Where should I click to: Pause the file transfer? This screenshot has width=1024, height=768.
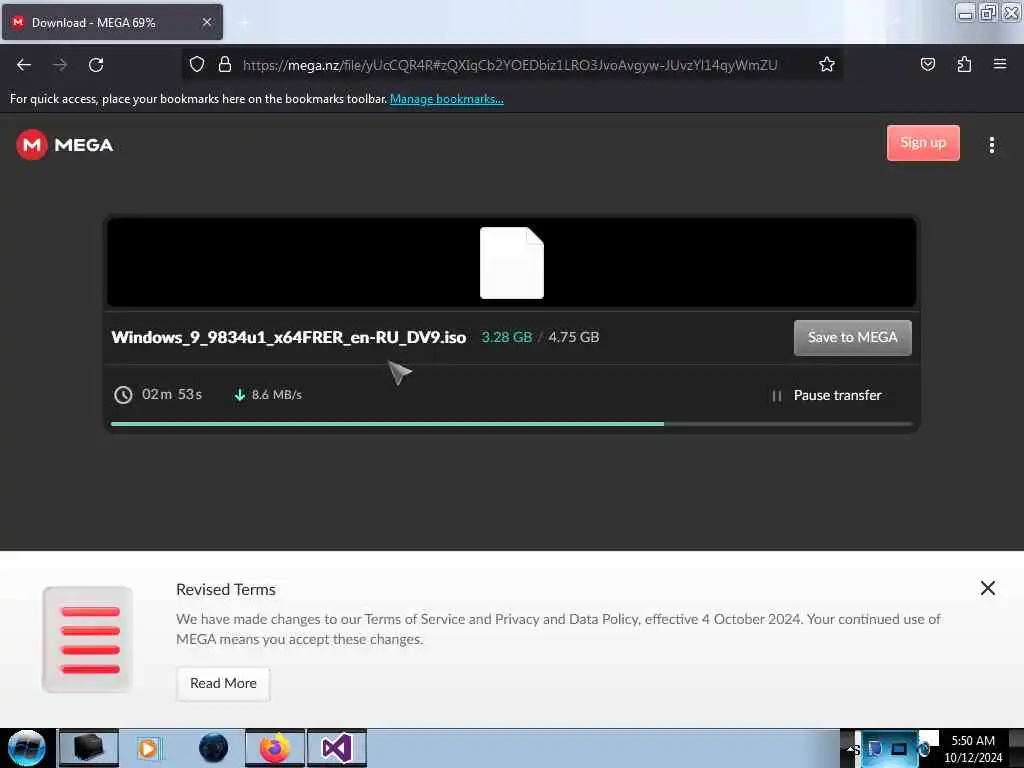click(x=827, y=395)
